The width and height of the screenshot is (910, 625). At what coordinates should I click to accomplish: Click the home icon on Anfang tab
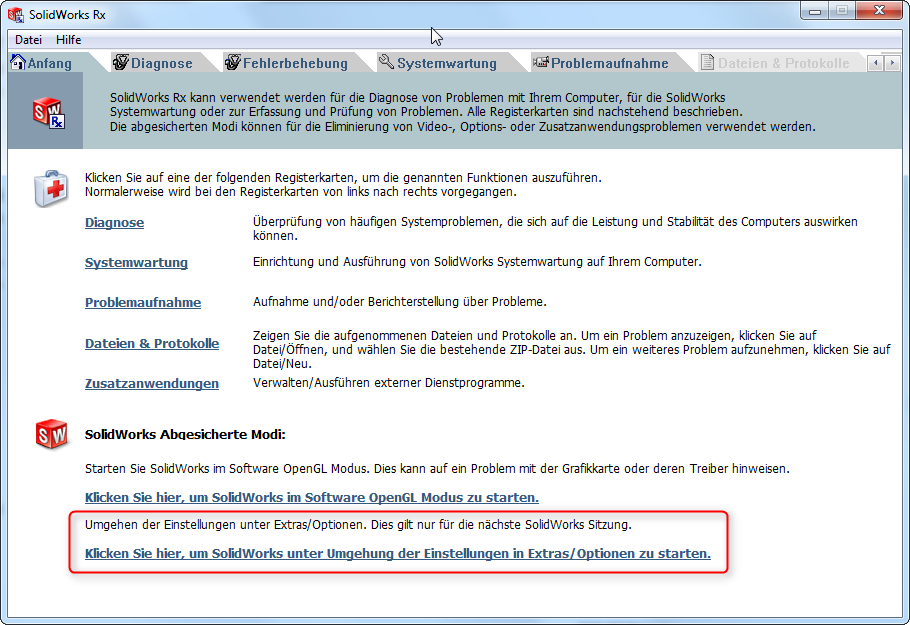pyautogui.click(x=18, y=62)
